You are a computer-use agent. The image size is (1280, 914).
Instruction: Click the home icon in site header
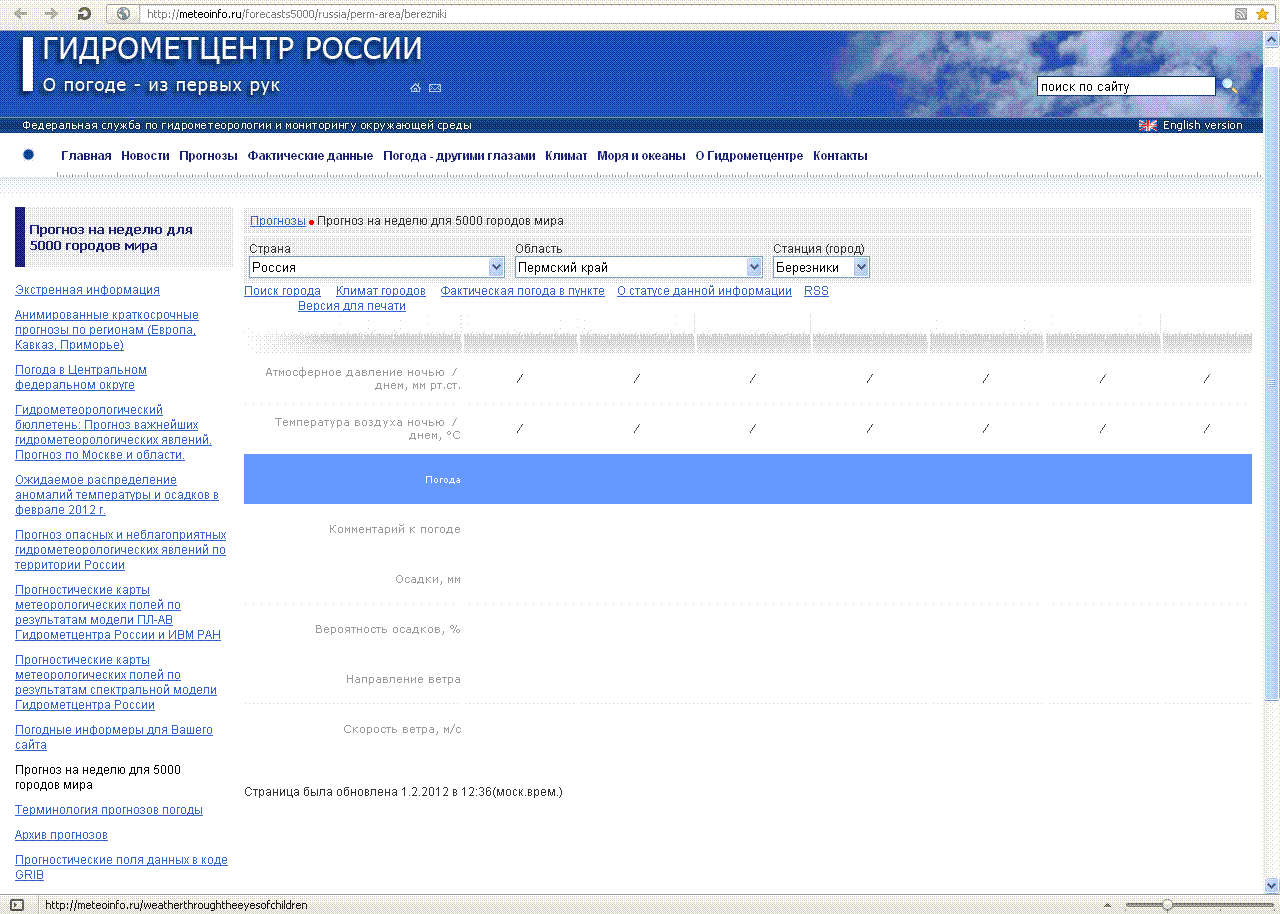(415, 88)
